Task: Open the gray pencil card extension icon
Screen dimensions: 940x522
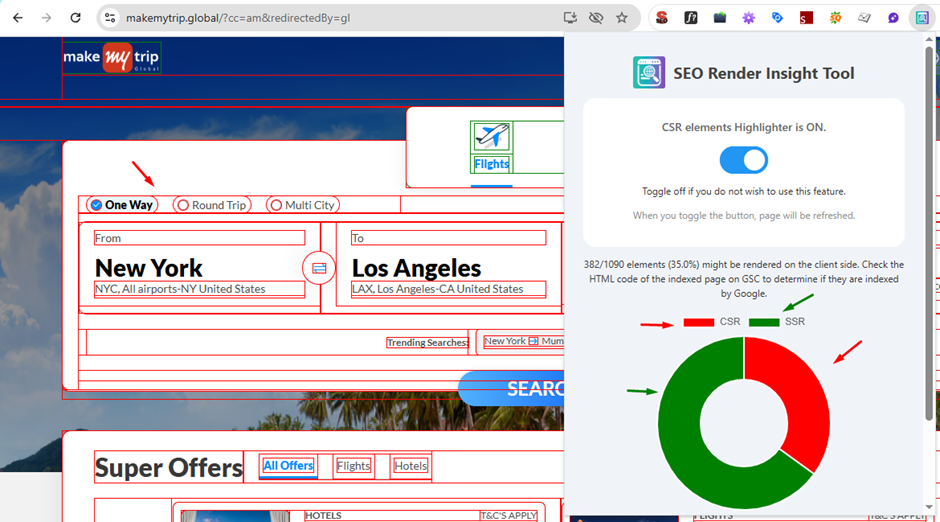Action: click(x=864, y=18)
